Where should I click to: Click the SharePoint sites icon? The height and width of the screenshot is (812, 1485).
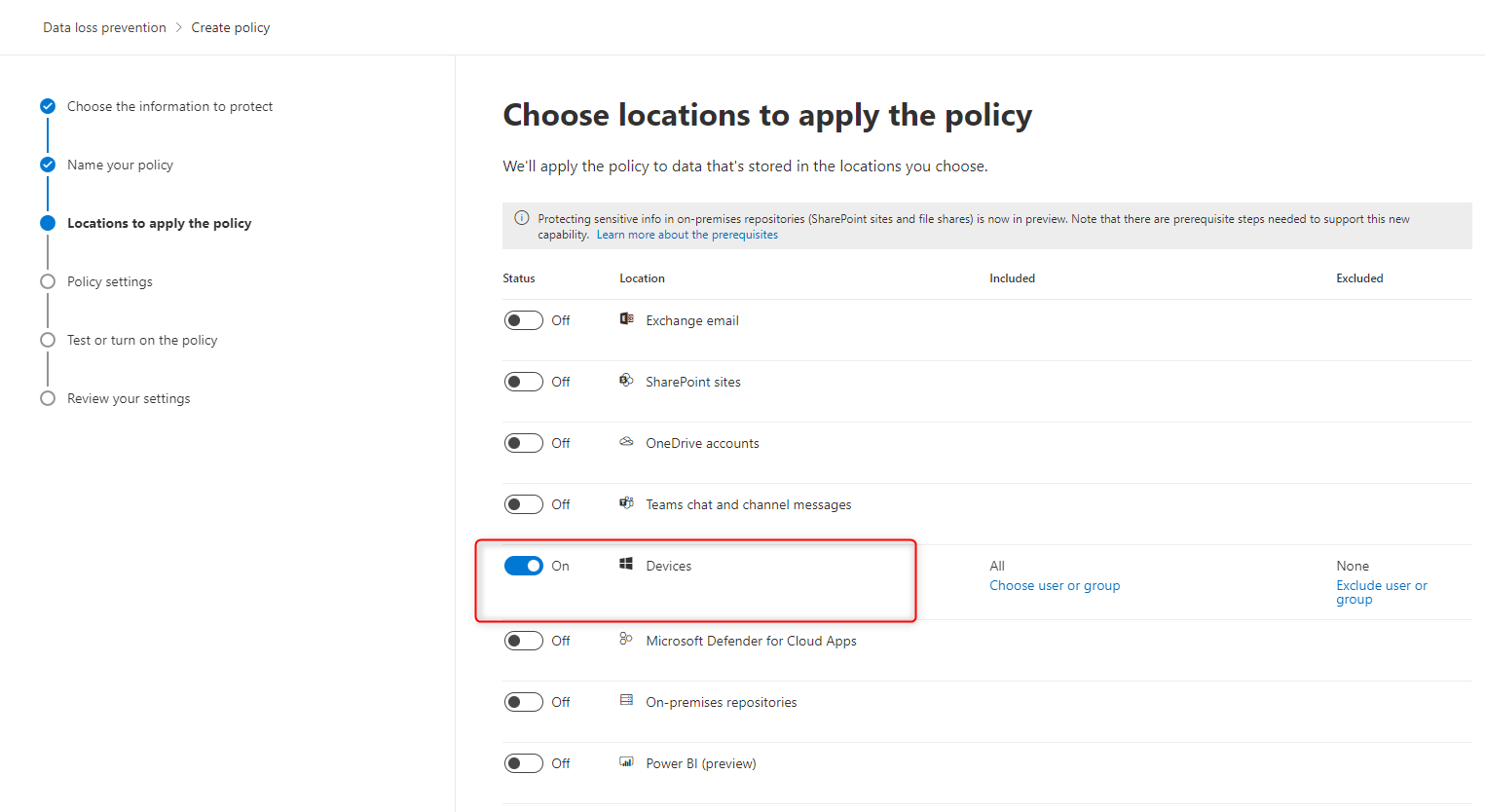pos(626,381)
